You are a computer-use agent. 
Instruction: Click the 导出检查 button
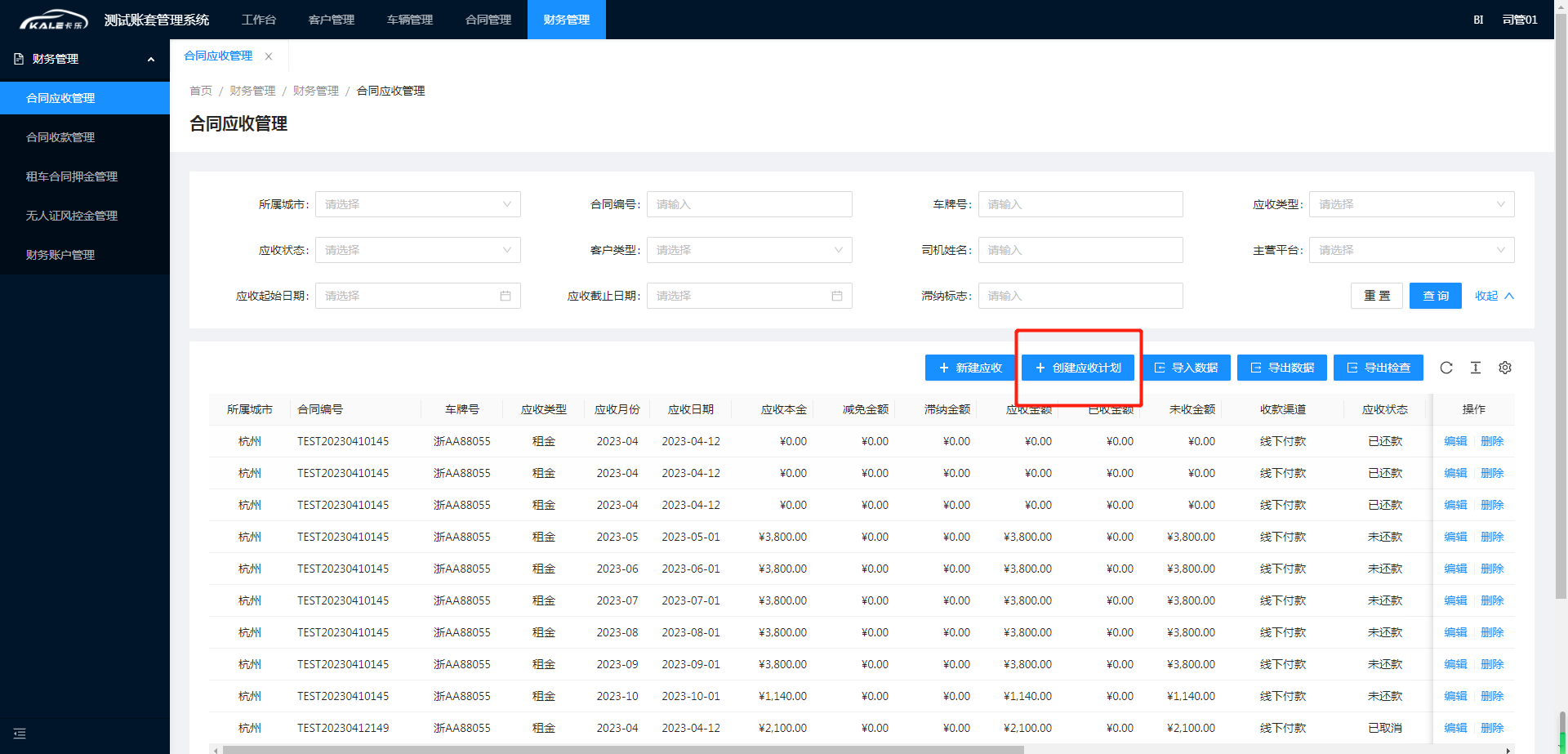point(1379,368)
